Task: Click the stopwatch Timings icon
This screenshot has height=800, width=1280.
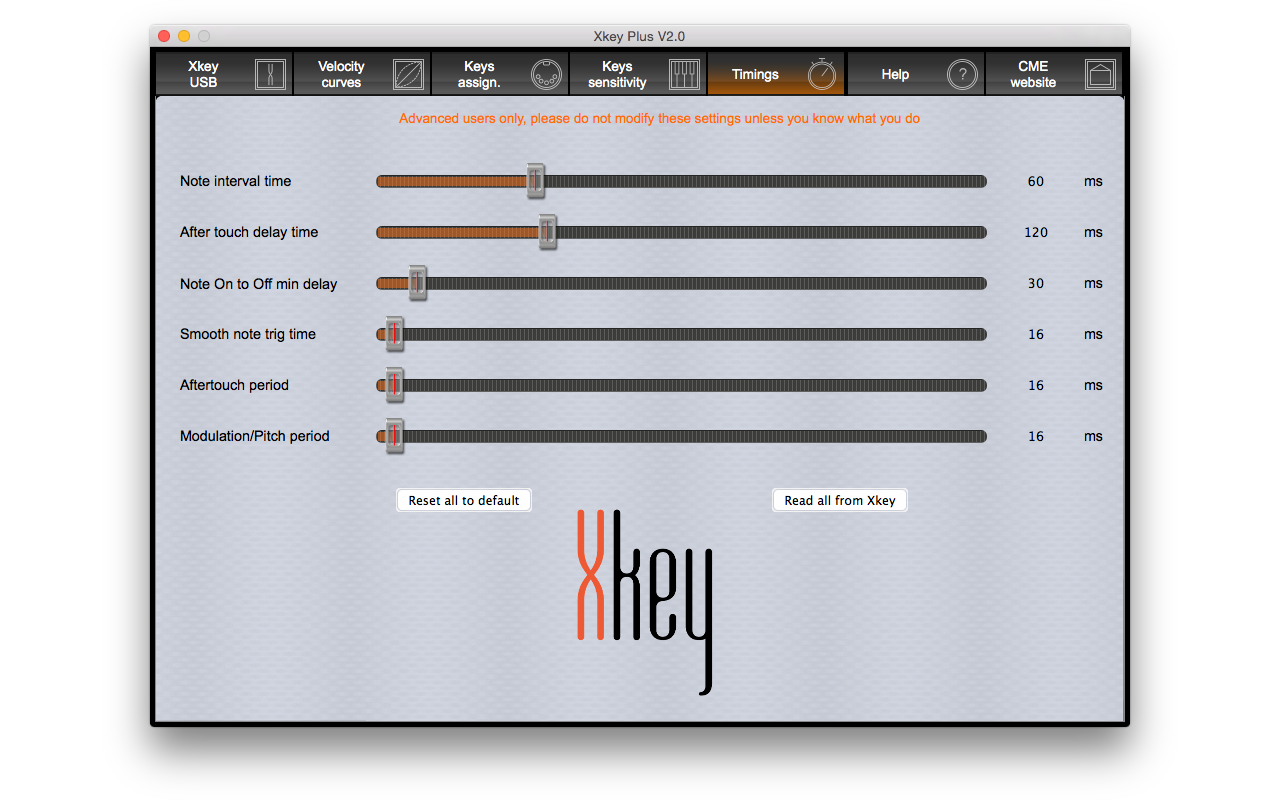Action: (822, 74)
